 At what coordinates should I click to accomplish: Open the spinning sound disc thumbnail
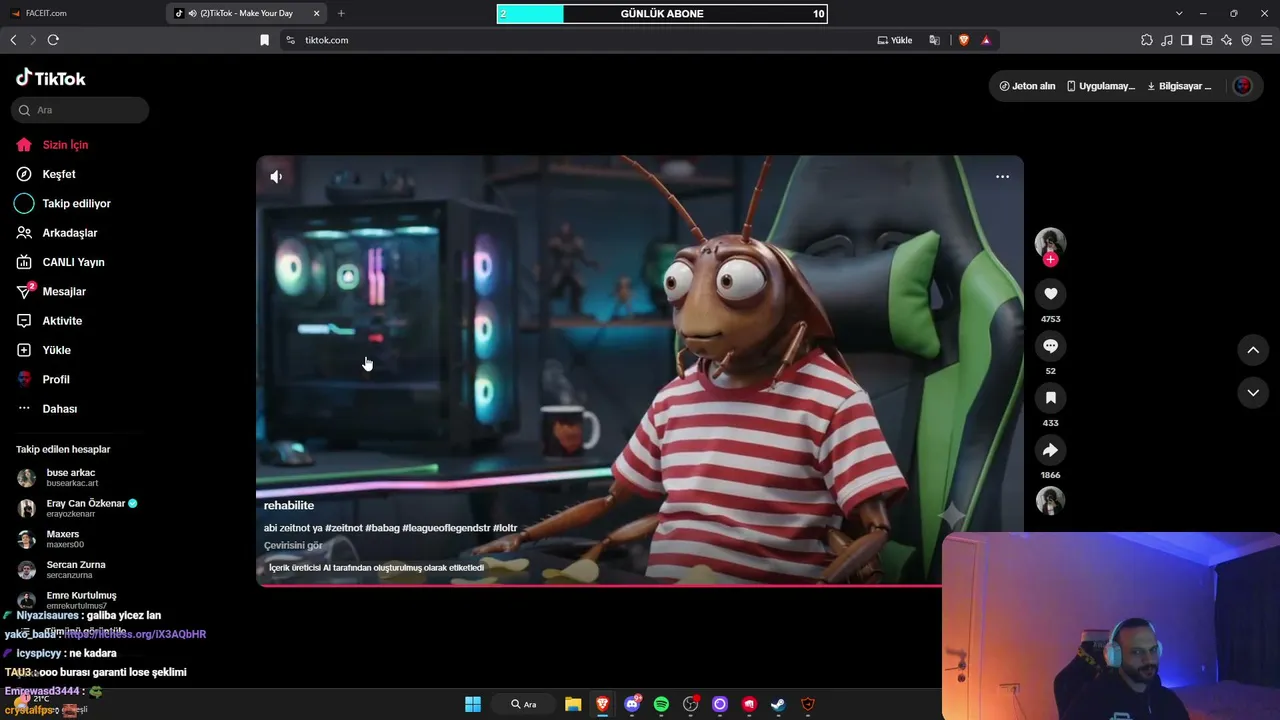coord(1050,500)
